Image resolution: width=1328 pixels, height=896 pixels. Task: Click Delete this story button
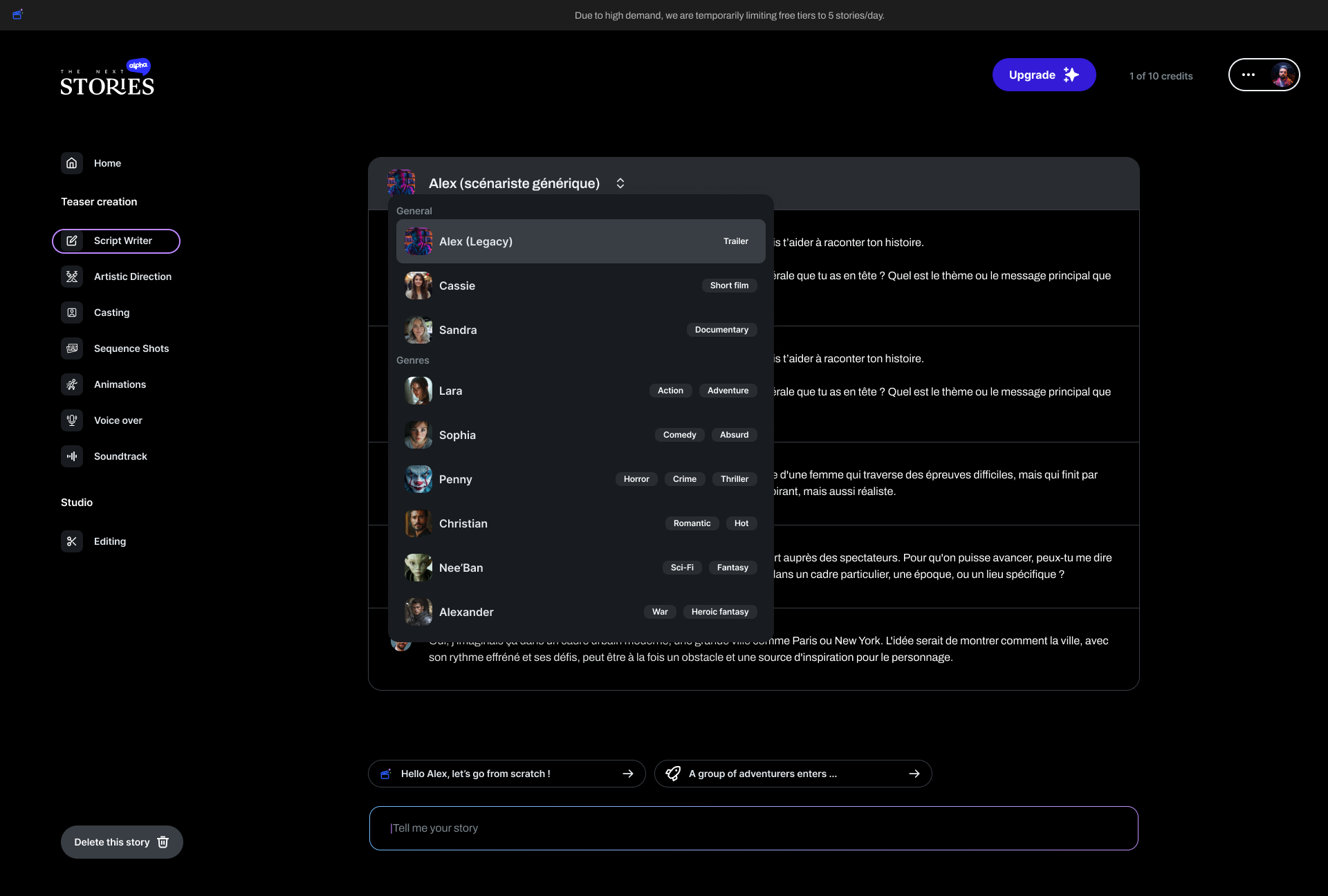122,842
